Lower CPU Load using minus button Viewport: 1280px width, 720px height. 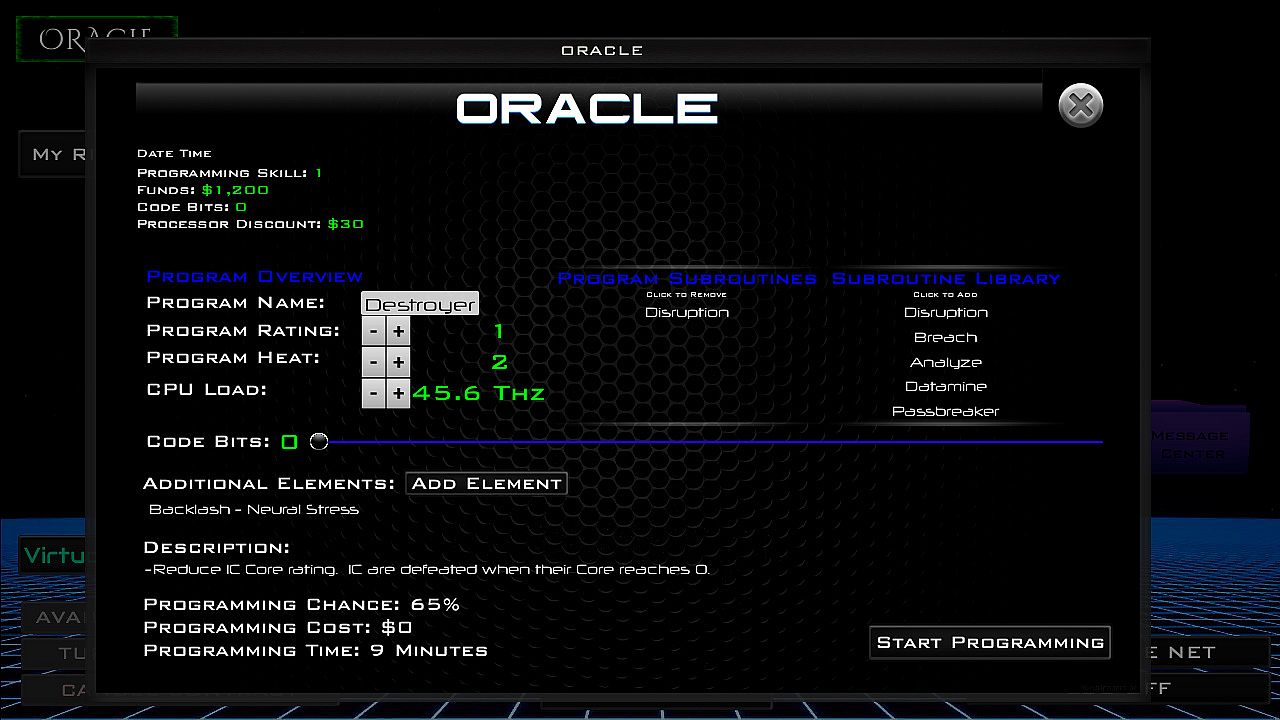click(373, 393)
